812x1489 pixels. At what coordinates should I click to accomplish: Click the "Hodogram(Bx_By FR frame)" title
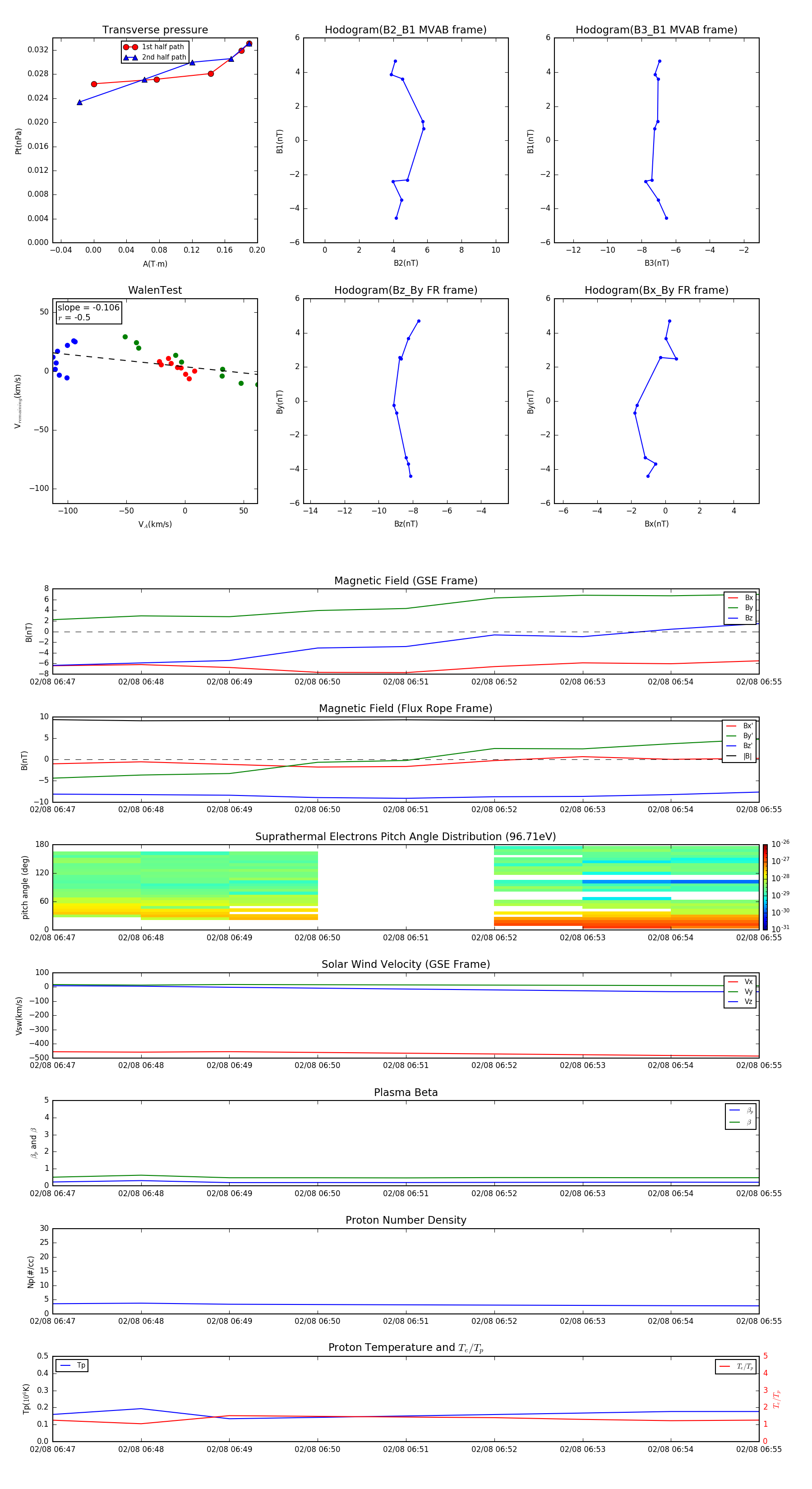click(656, 290)
